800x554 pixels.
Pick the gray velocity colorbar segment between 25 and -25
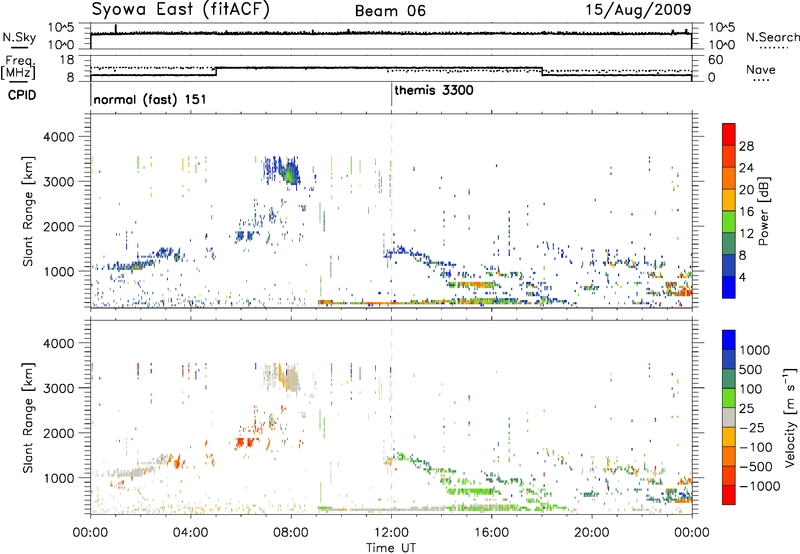click(x=729, y=417)
